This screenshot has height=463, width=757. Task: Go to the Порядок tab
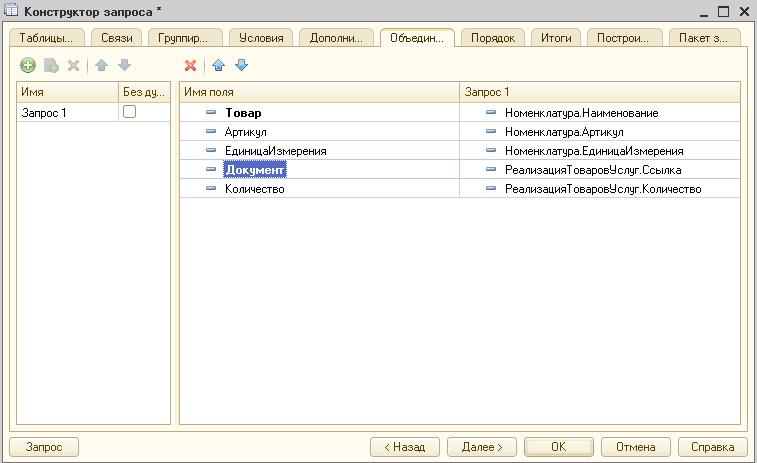[493, 38]
